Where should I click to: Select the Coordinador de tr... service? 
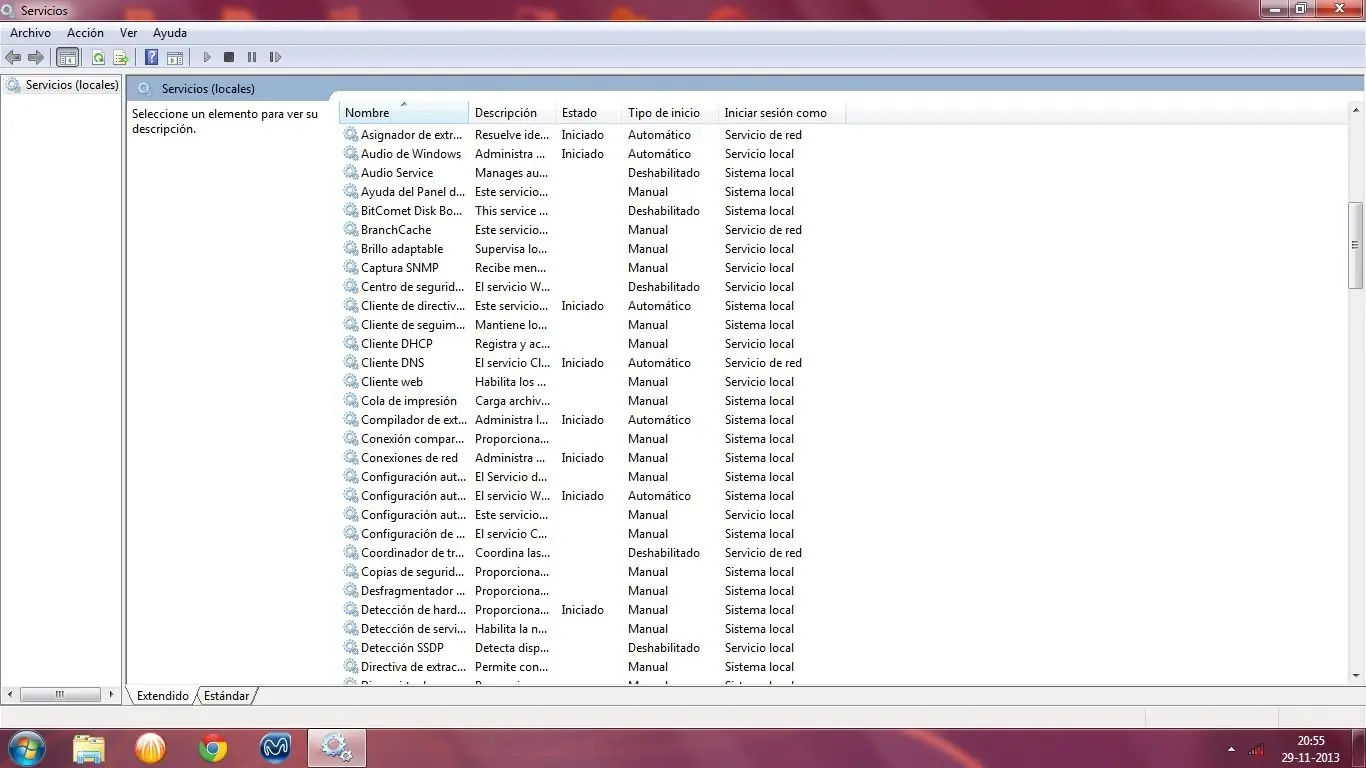[x=412, y=552]
